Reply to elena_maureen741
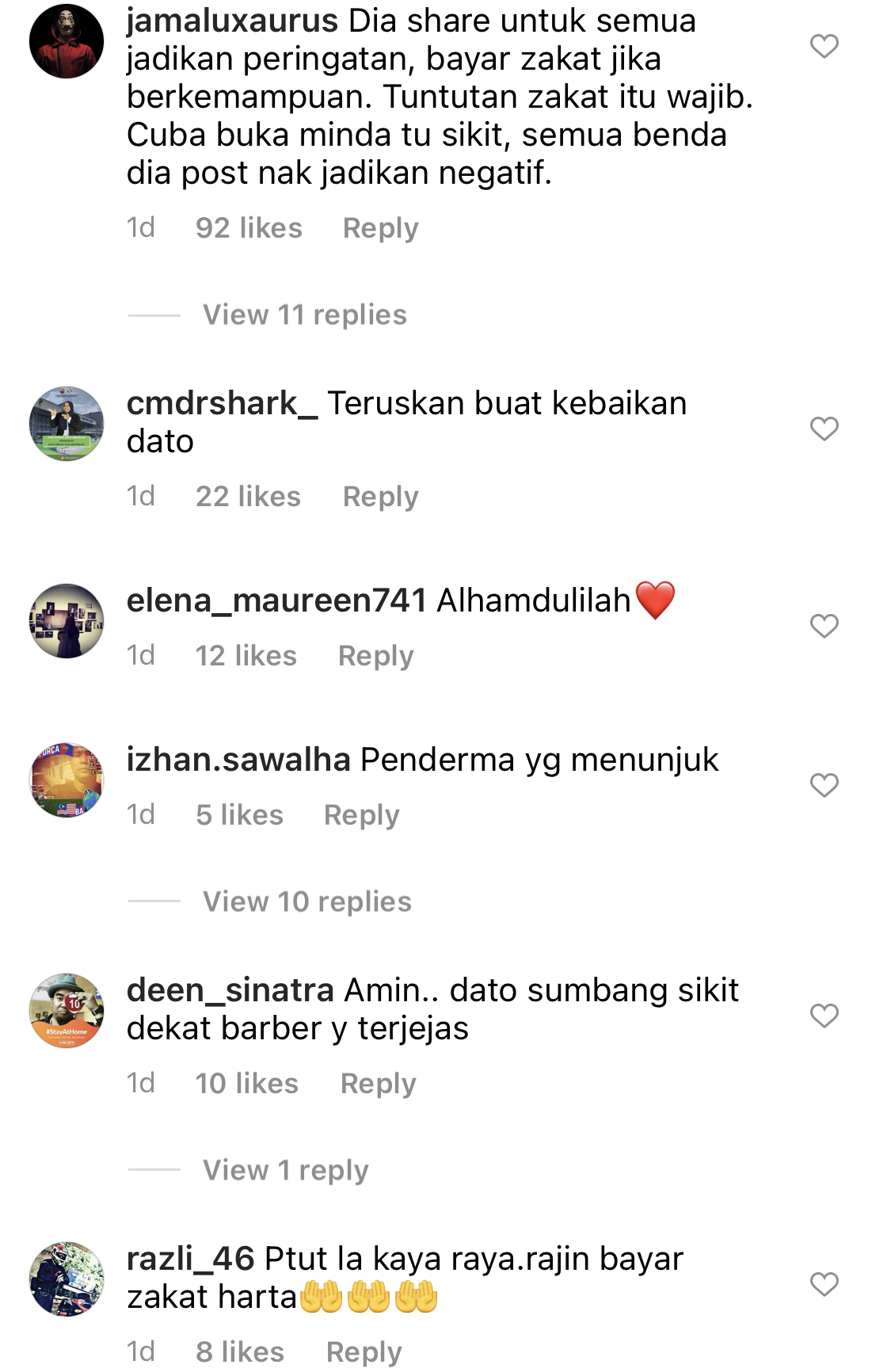Viewport: 891px width, 1372px height. coord(375,656)
